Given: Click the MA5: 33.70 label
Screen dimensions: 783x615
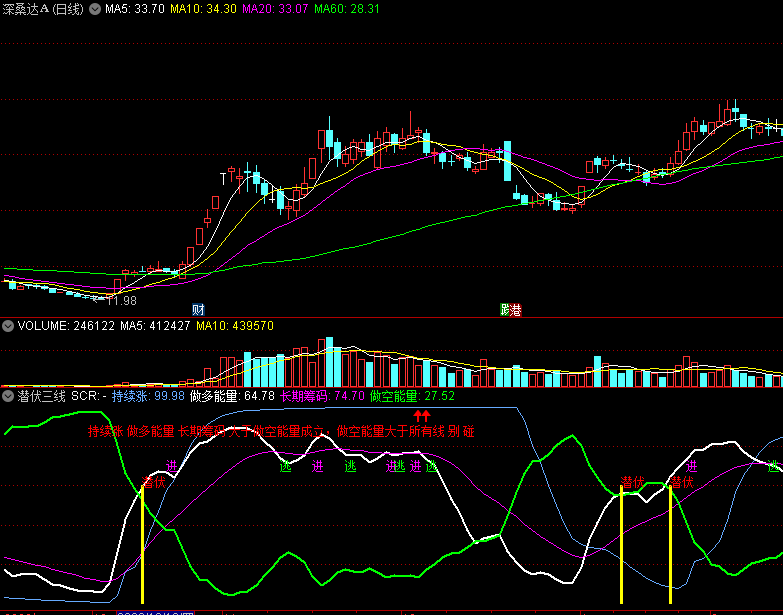Looking at the screenshot, I should (135, 9).
